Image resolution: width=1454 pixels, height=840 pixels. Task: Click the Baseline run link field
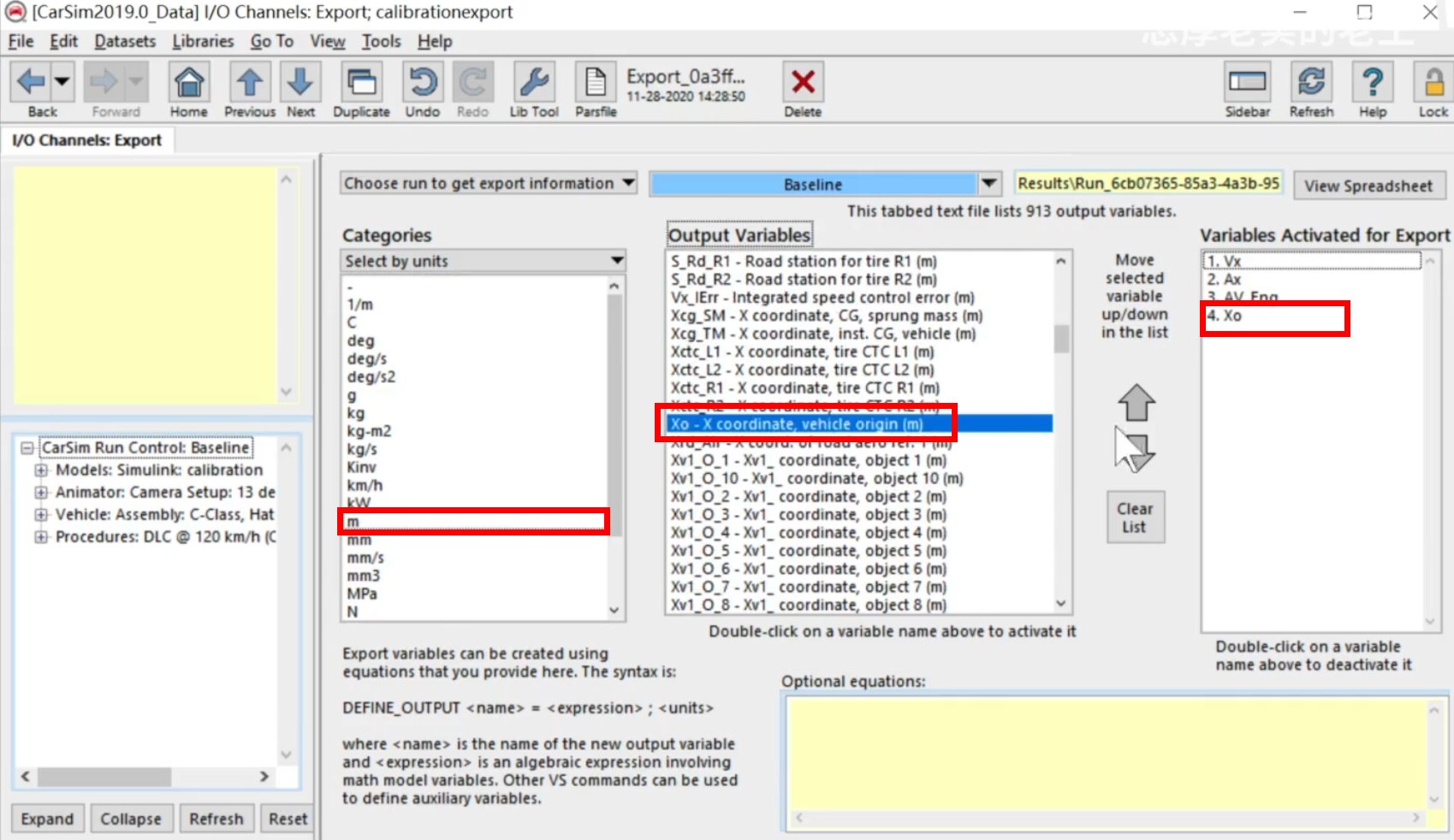(x=813, y=184)
